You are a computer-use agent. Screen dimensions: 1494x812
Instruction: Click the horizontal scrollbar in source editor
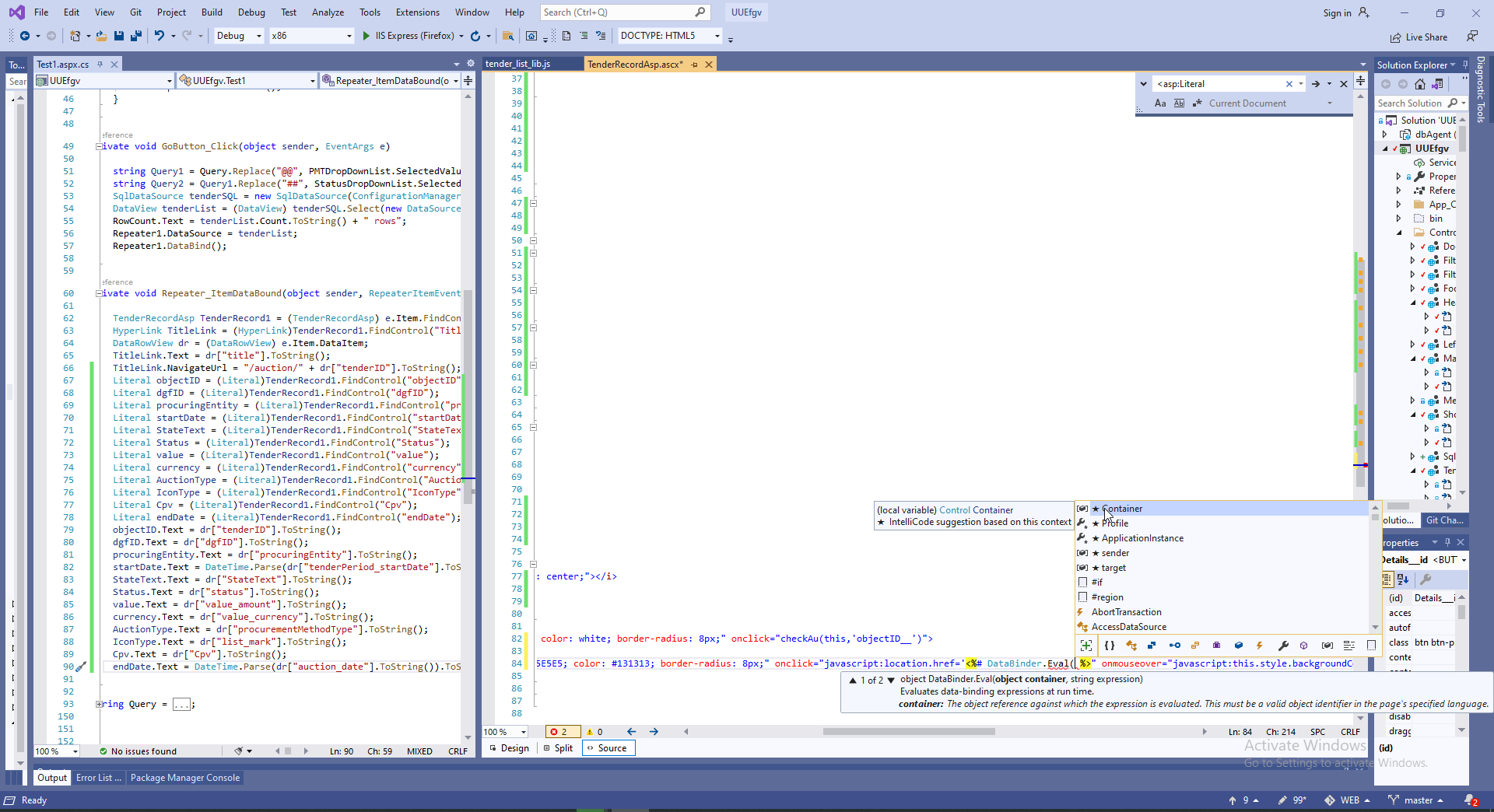pyautogui.click(x=908, y=732)
